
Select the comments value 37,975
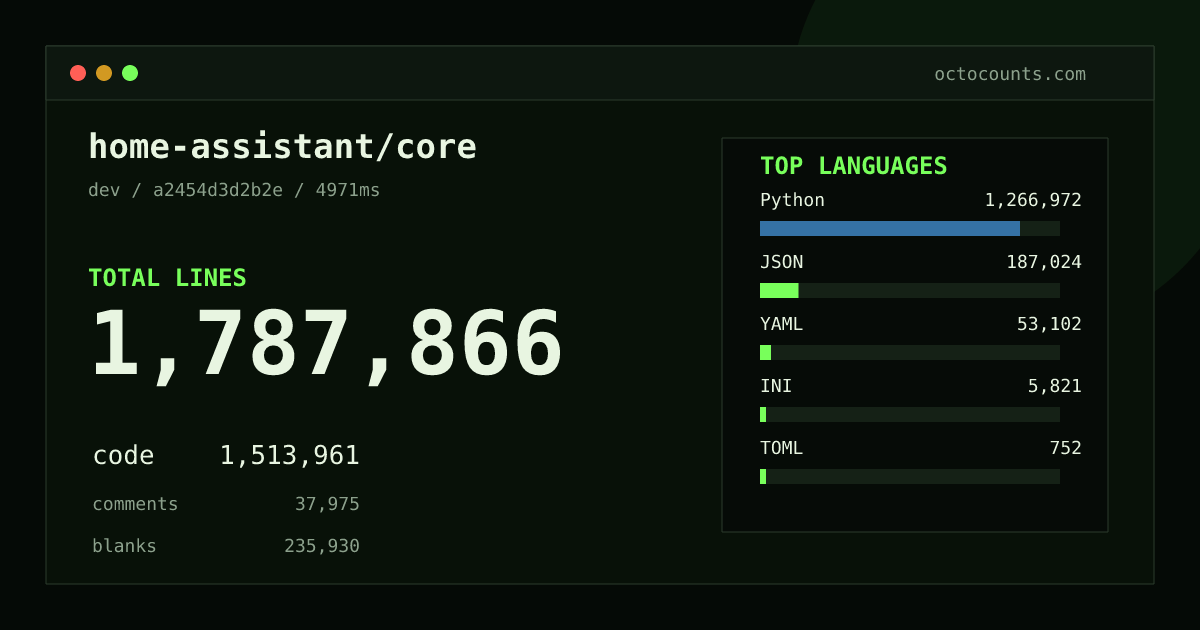327,504
